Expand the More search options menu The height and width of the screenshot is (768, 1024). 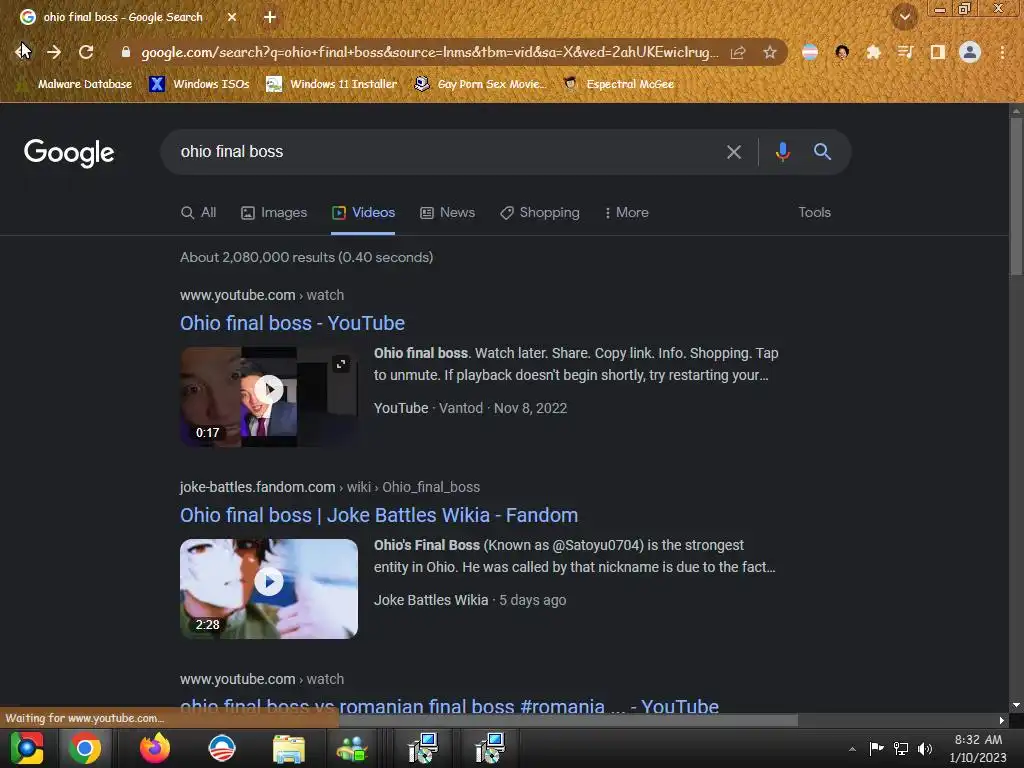[x=626, y=213]
